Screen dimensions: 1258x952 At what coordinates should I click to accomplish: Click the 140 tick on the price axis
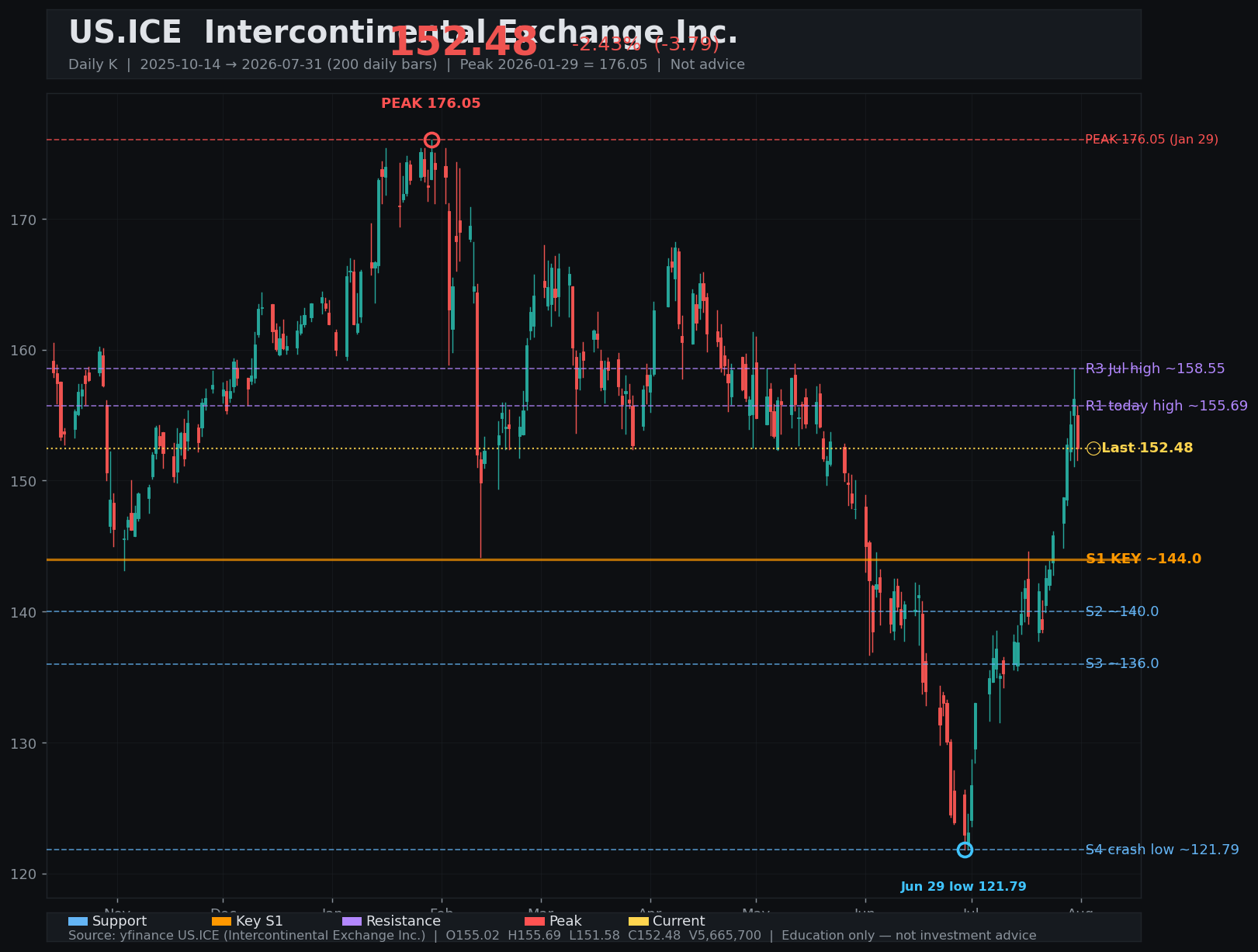click(x=23, y=612)
